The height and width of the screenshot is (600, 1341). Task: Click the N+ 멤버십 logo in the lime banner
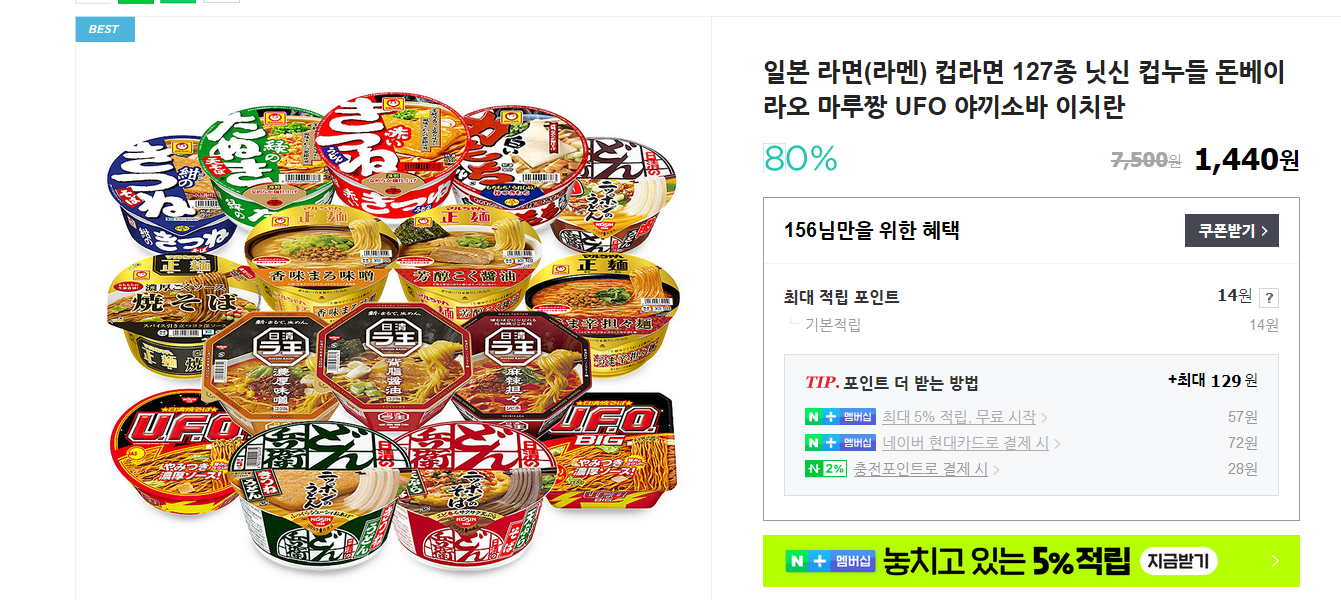click(830, 562)
